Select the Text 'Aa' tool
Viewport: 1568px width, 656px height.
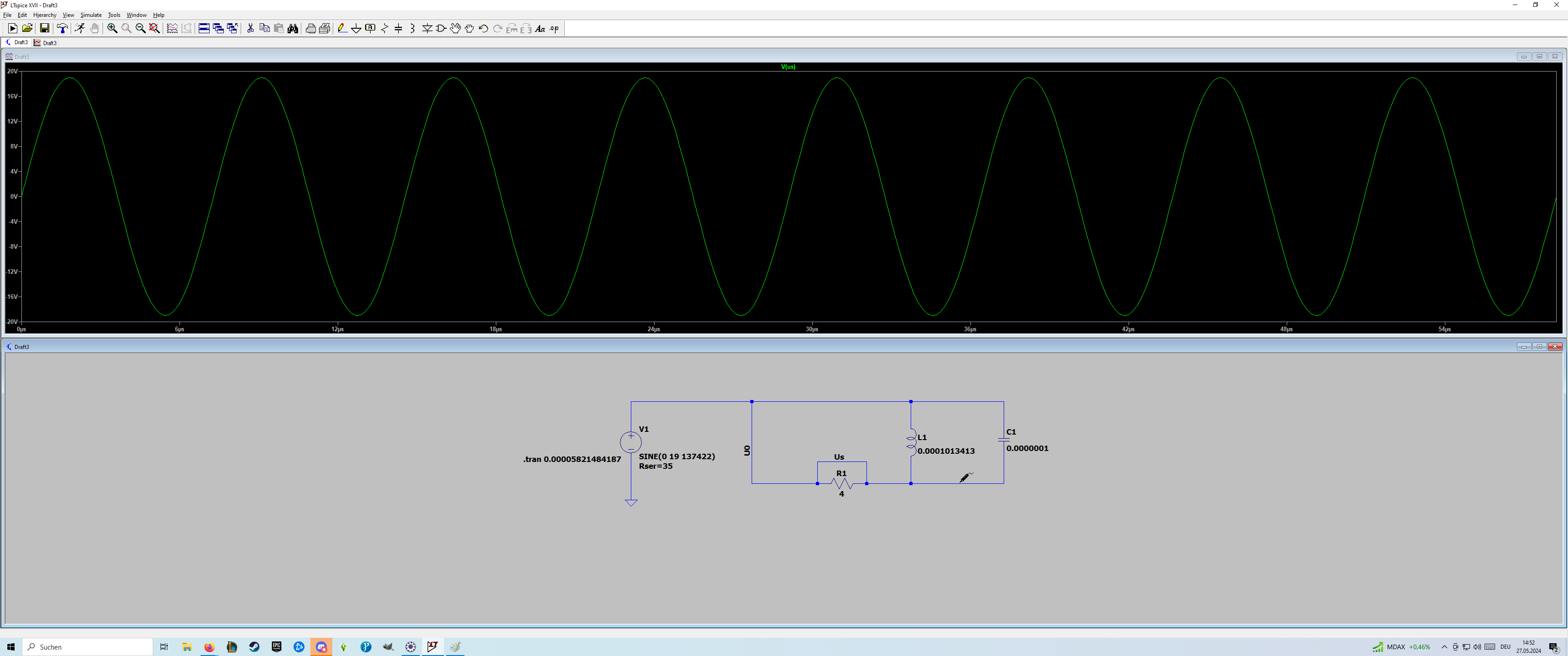(540, 29)
